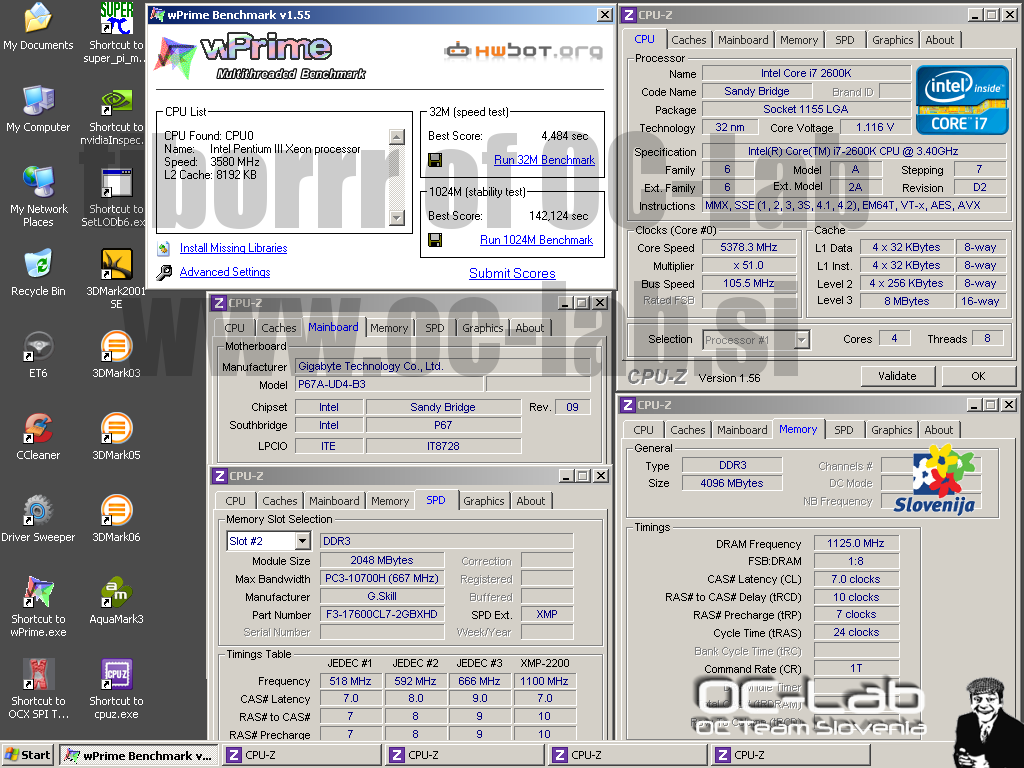Open the Processor #1 selection dropdown

tap(802, 340)
